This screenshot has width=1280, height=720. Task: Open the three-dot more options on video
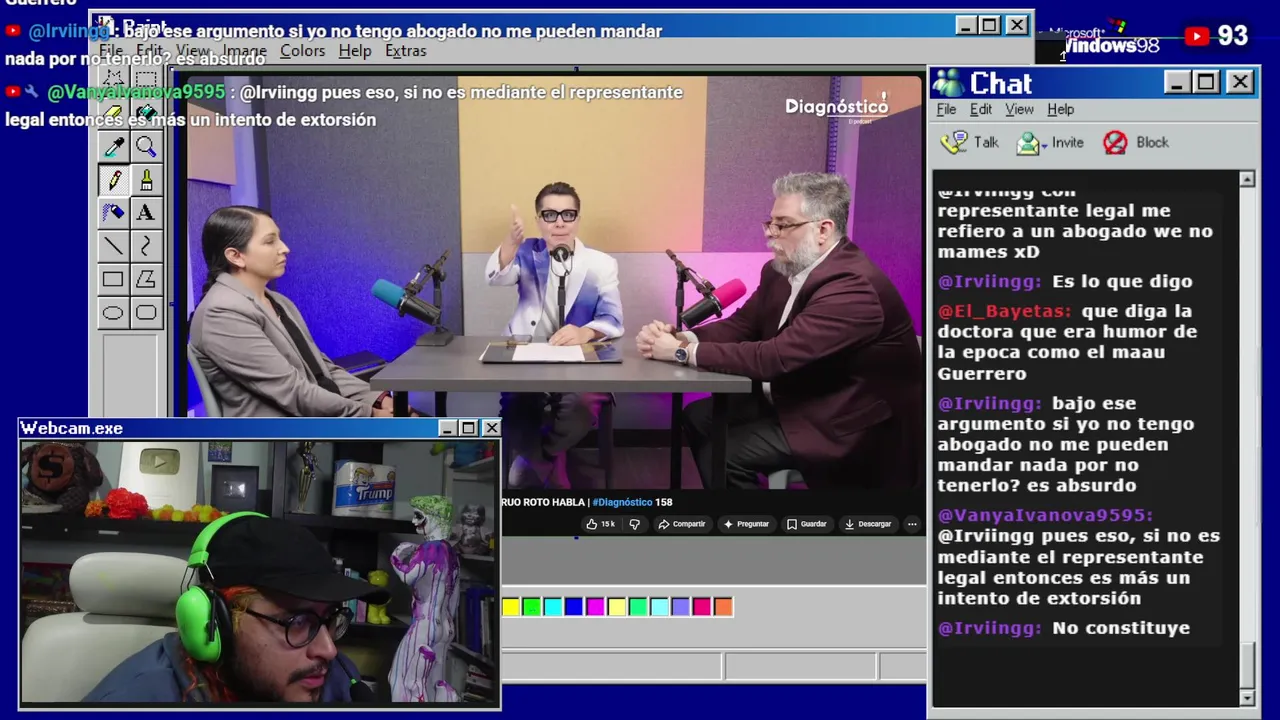912,524
